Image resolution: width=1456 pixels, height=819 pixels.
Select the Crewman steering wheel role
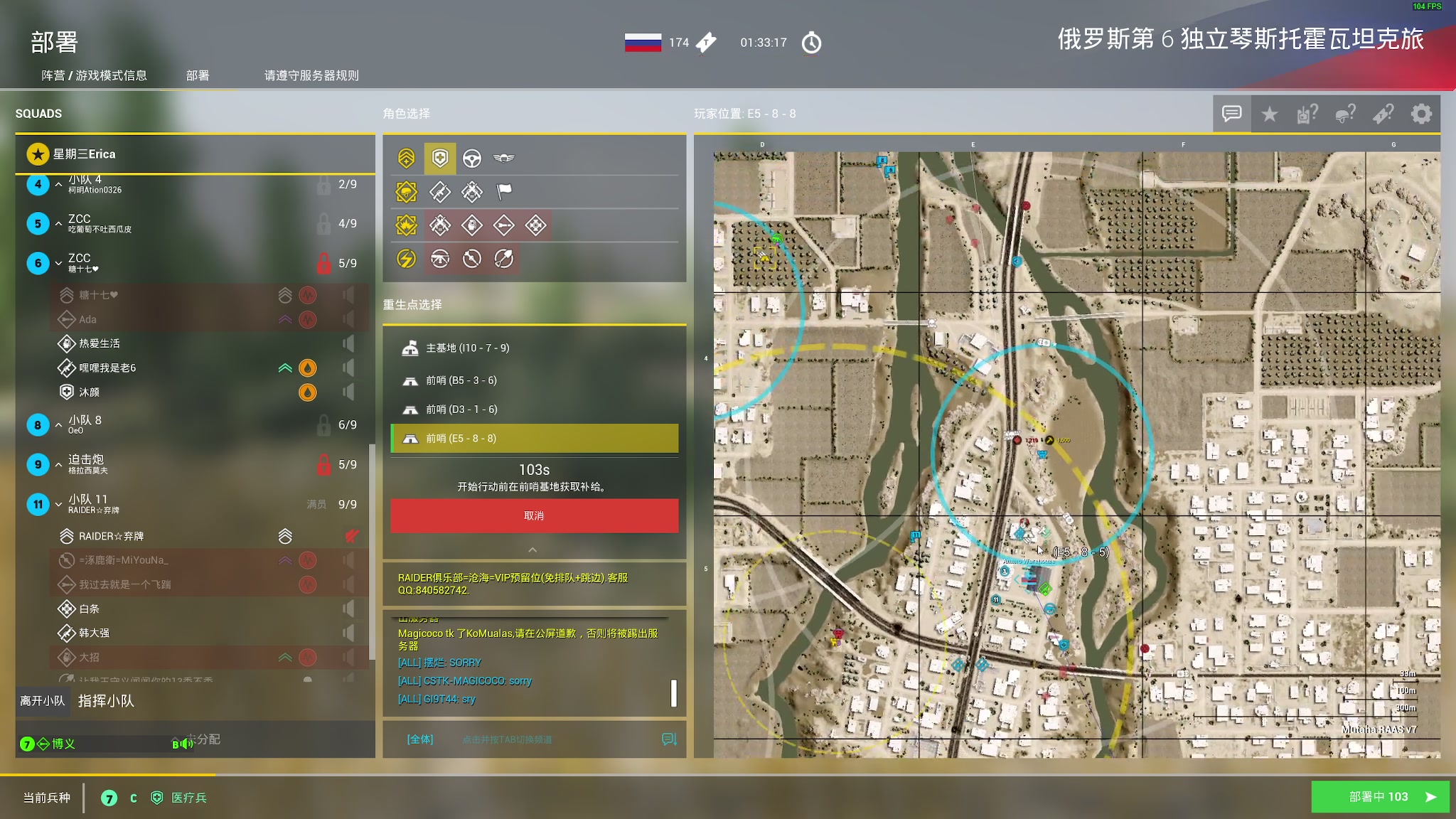[471, 158]
